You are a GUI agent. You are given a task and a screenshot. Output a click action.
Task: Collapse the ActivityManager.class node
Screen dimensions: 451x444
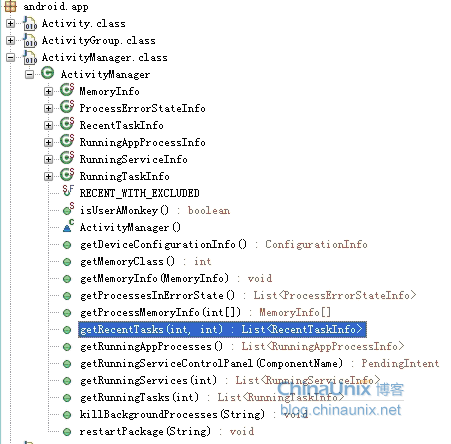click(11, 58)
